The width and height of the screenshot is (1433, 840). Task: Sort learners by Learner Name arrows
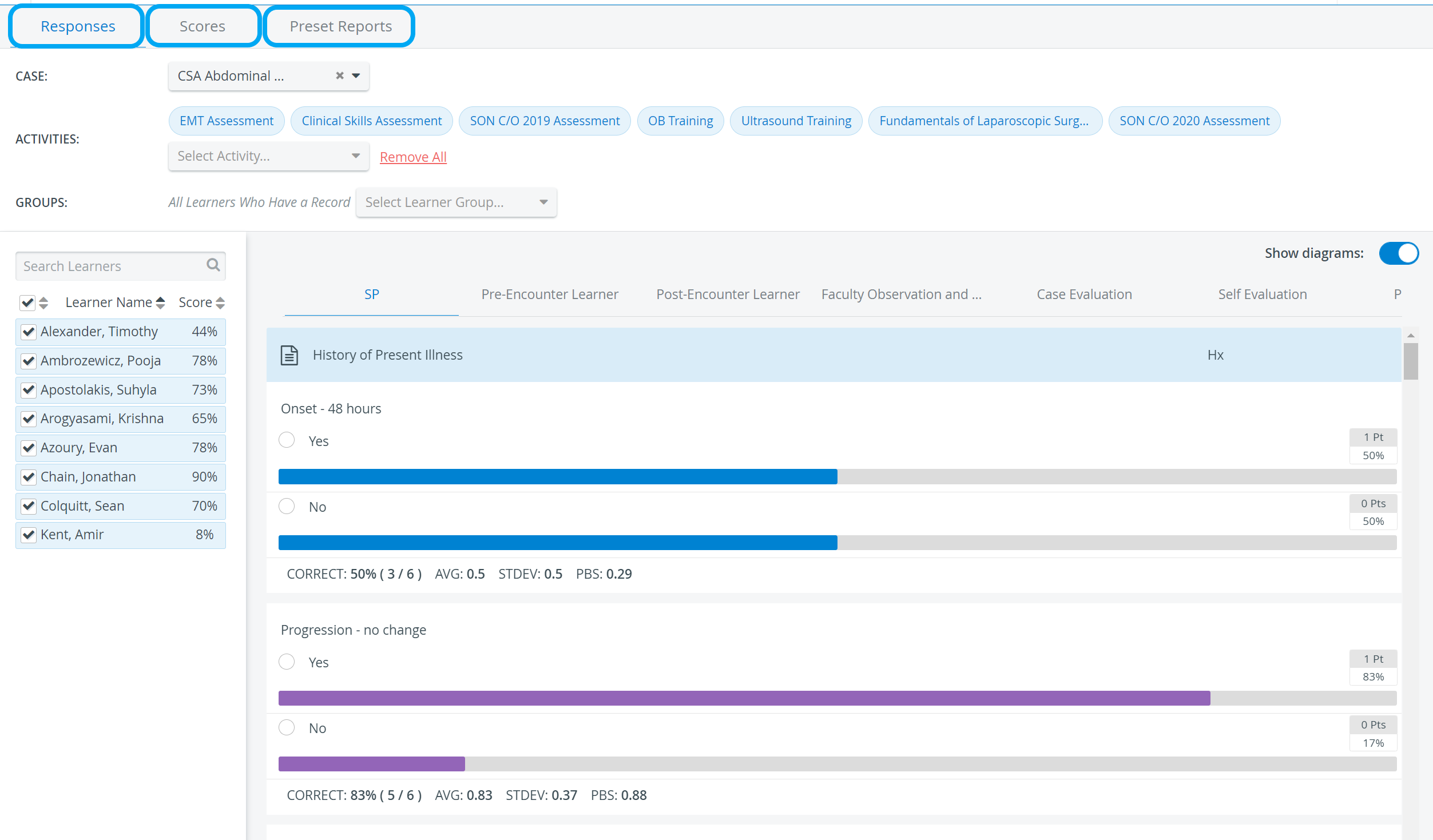click(x=161, y=302)
